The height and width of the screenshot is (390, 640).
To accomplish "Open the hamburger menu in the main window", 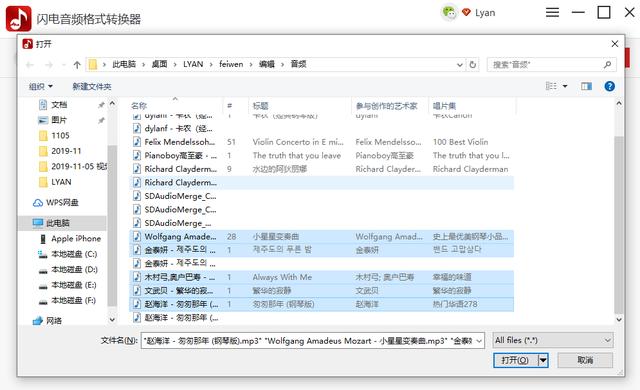I will tap(552, 12).
